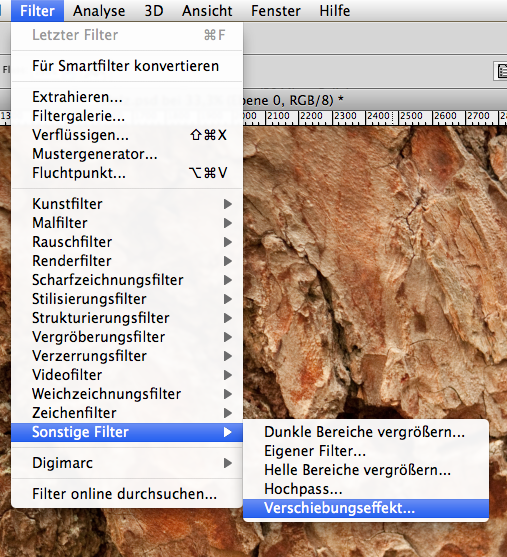Viewport: 507px width, 557px height.
Task: Expand the Verzerrungsfilter submenu
Action: (127, 356)
